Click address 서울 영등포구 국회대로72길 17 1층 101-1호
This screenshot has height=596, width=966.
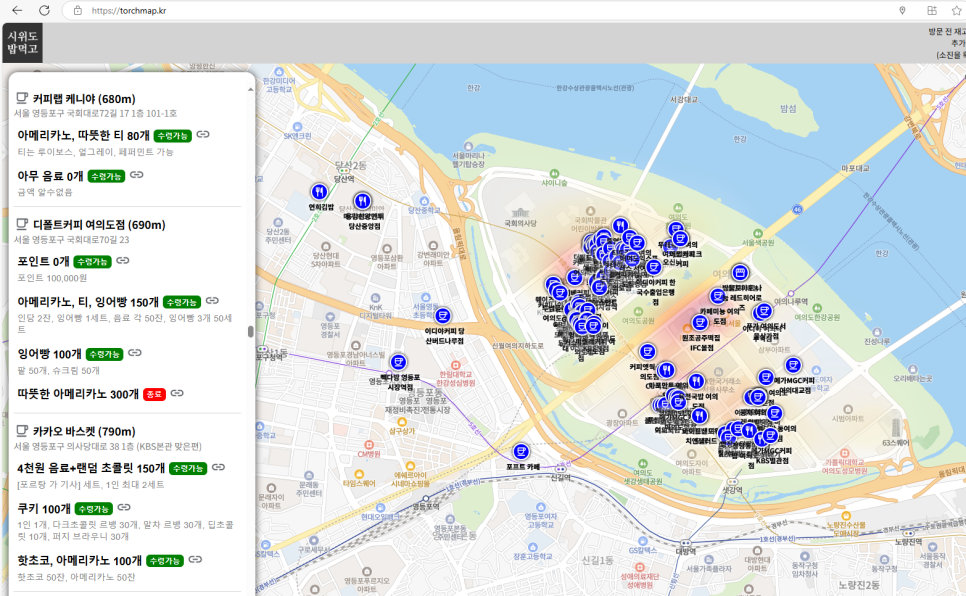coord(95,113)
